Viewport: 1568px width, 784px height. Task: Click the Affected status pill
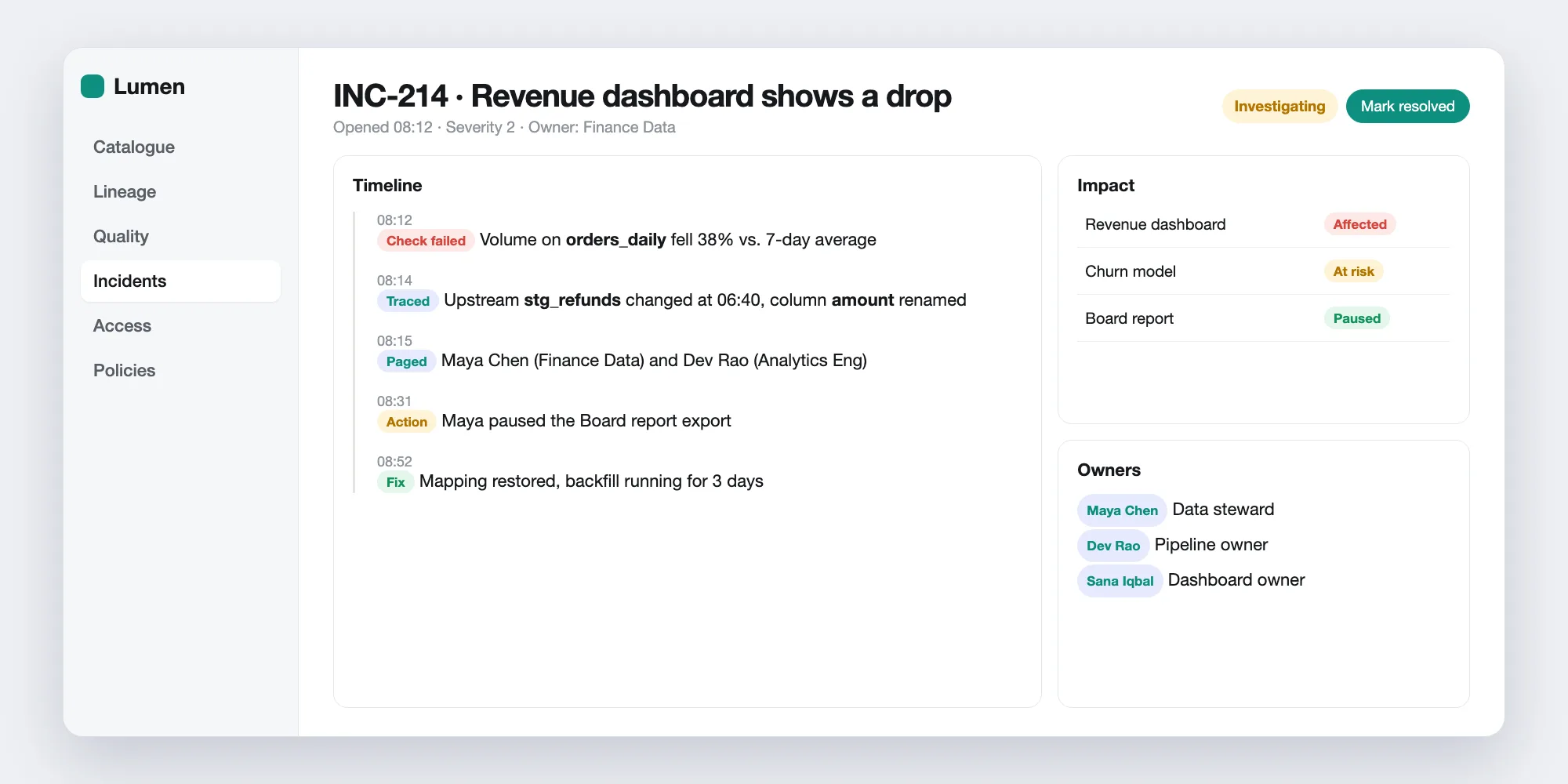pyautogui.click(x=1359, y=224)
